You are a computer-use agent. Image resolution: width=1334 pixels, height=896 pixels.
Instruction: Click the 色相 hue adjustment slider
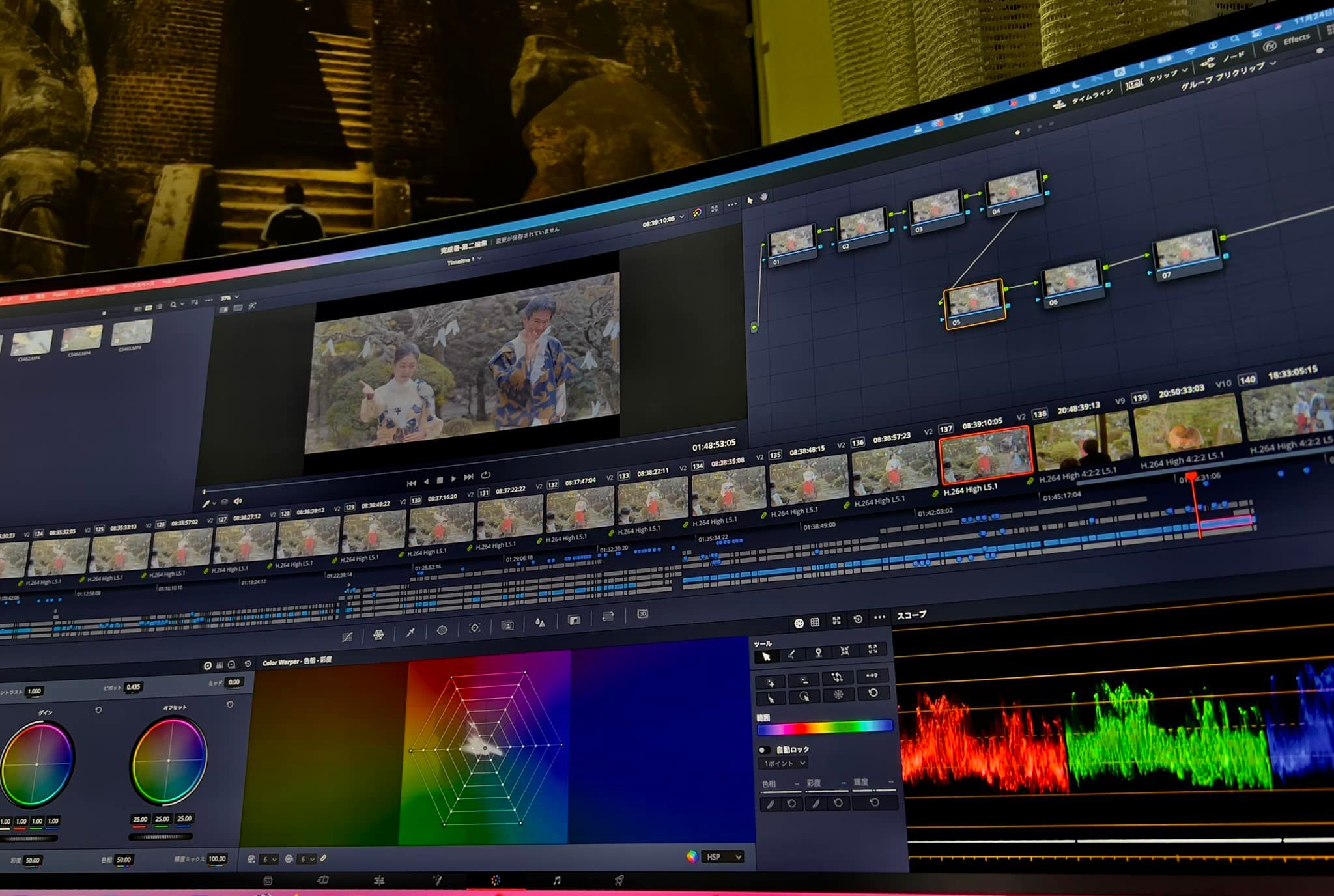pyautogui.click(x=780, y=791)
